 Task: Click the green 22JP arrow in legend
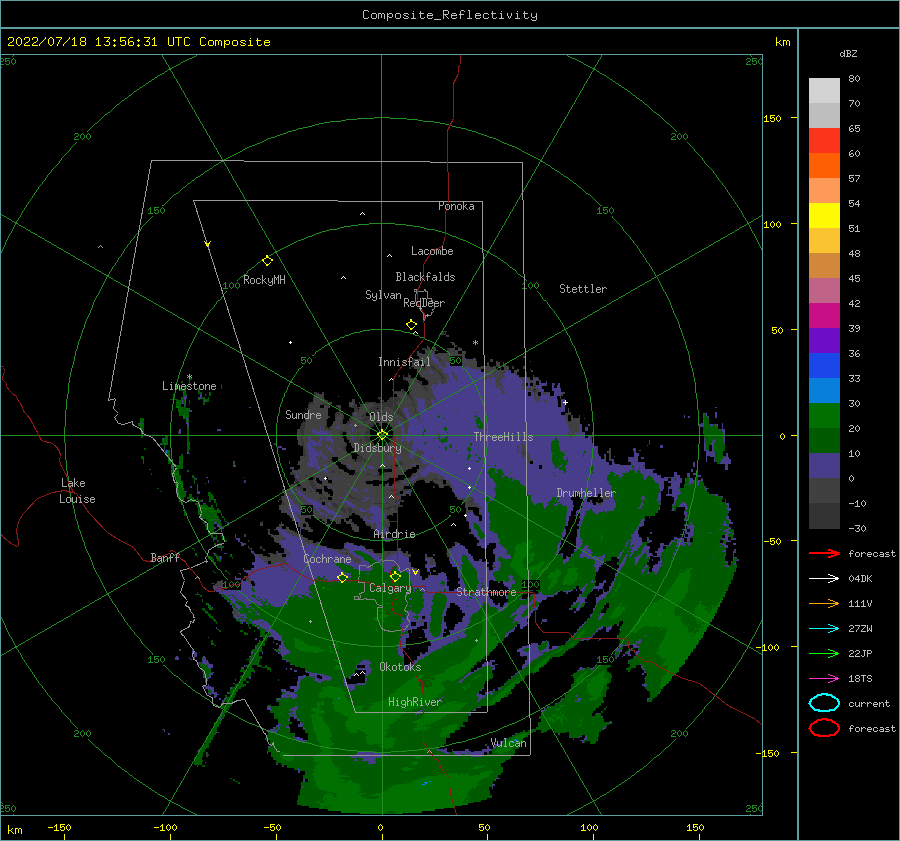click(x=824, y=653)
